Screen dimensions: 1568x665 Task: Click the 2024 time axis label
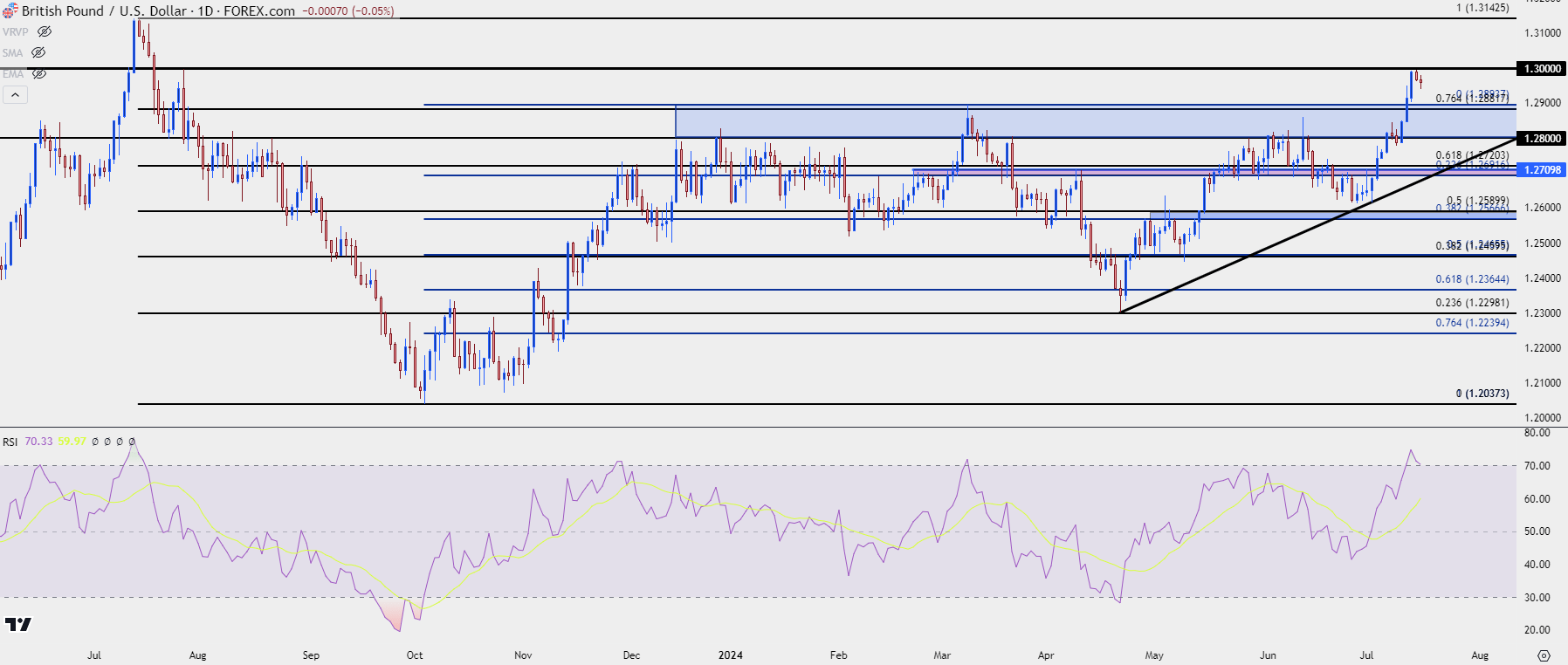click(x=731, y=655)
